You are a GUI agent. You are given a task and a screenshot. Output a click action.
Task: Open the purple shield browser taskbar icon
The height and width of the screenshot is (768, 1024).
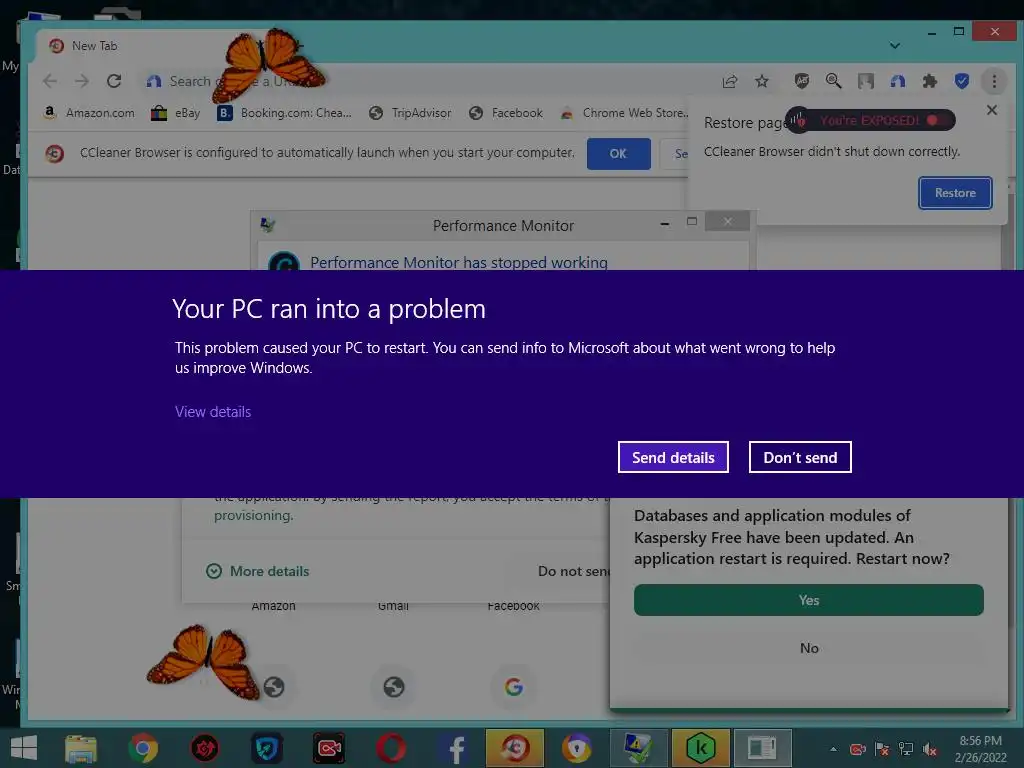click(x=577, y=748)
